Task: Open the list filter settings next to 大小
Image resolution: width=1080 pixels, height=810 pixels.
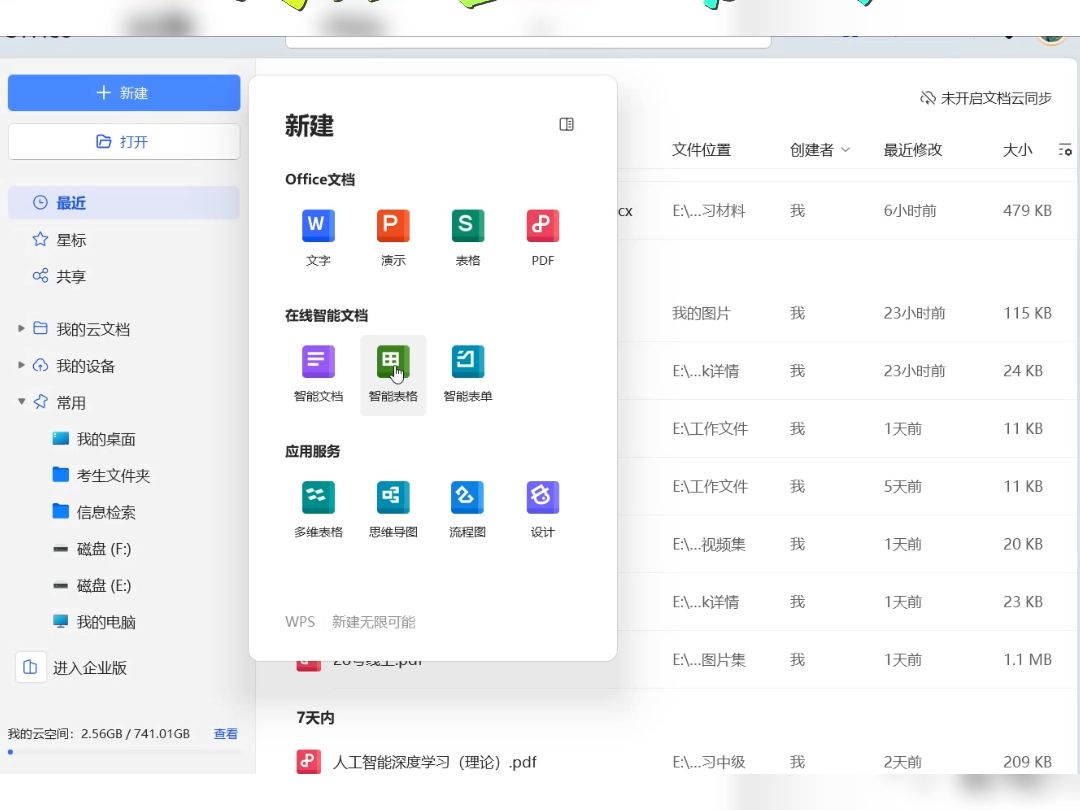Action: tap(1064, 149)
